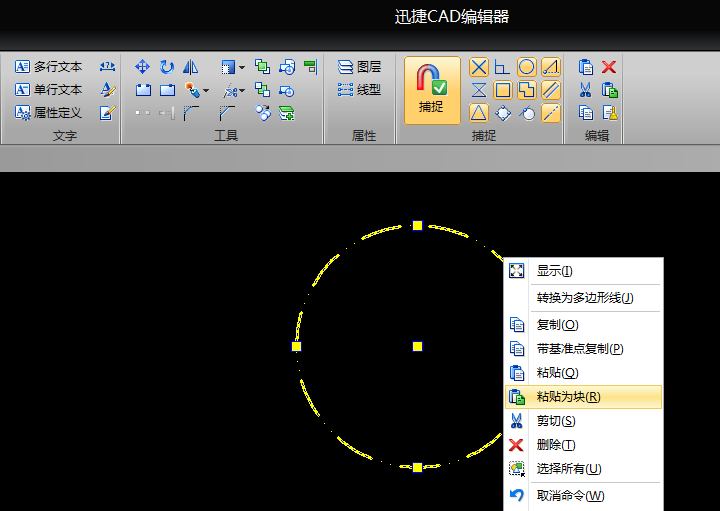This screenshot has height=511, width=720.
Task: Toggle the perpendicular snap right-angle icon
Action: click(x=502, y=67)
